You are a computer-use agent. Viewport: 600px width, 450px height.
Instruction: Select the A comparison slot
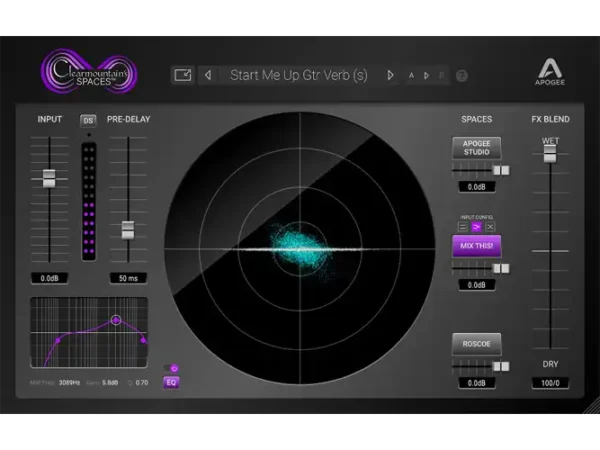(x=411, y=75)
